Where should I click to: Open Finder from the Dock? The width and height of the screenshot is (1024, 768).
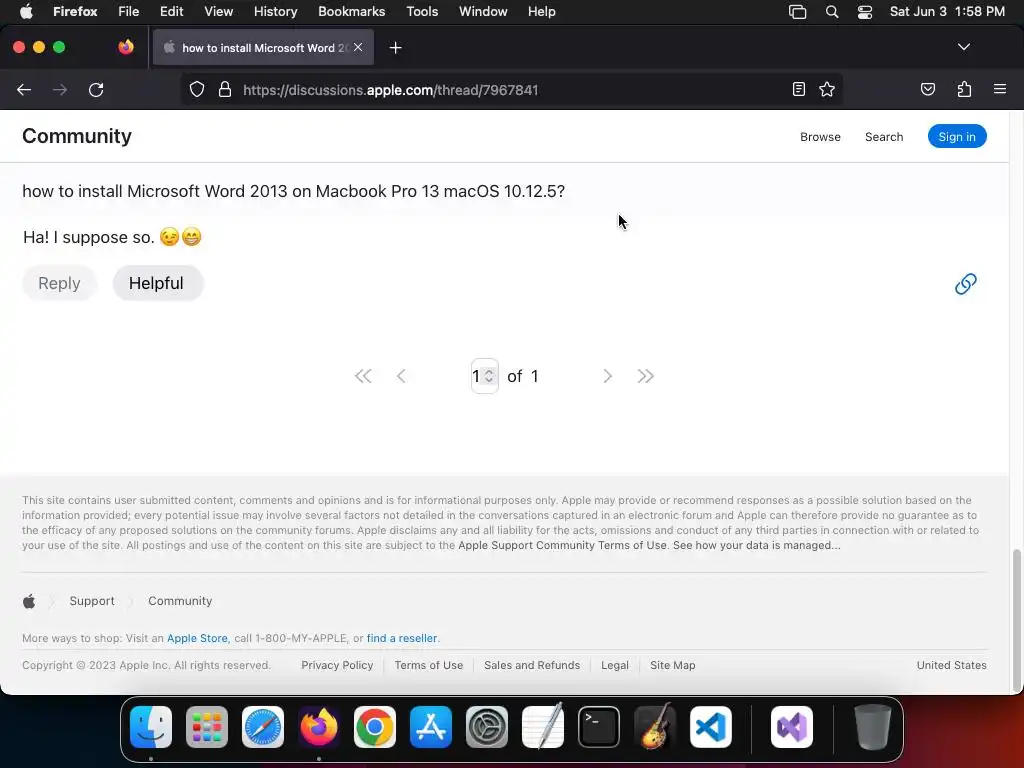pyautogui.click(x=151, y=727)
